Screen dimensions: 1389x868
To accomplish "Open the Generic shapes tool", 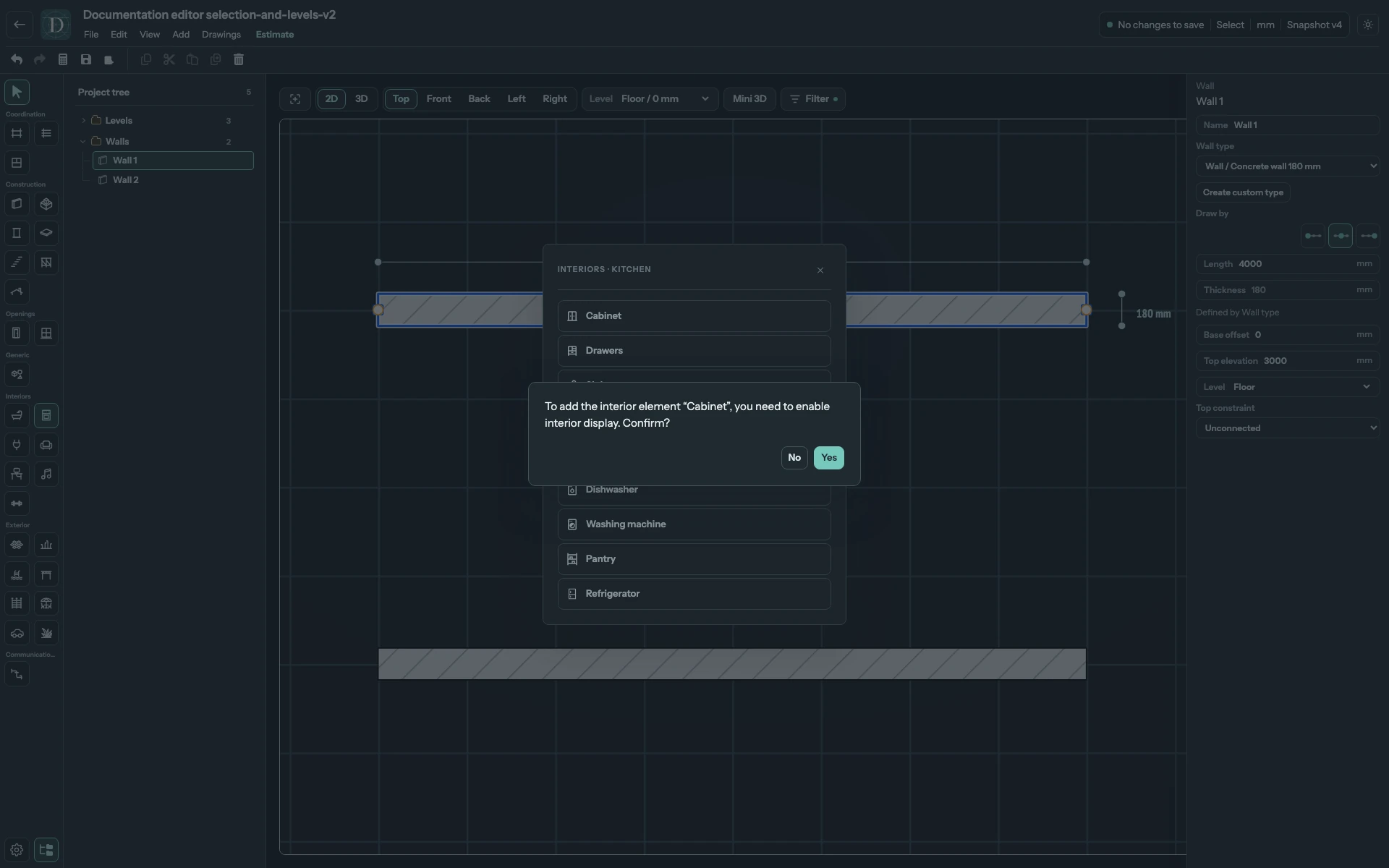I will point(17,375).
